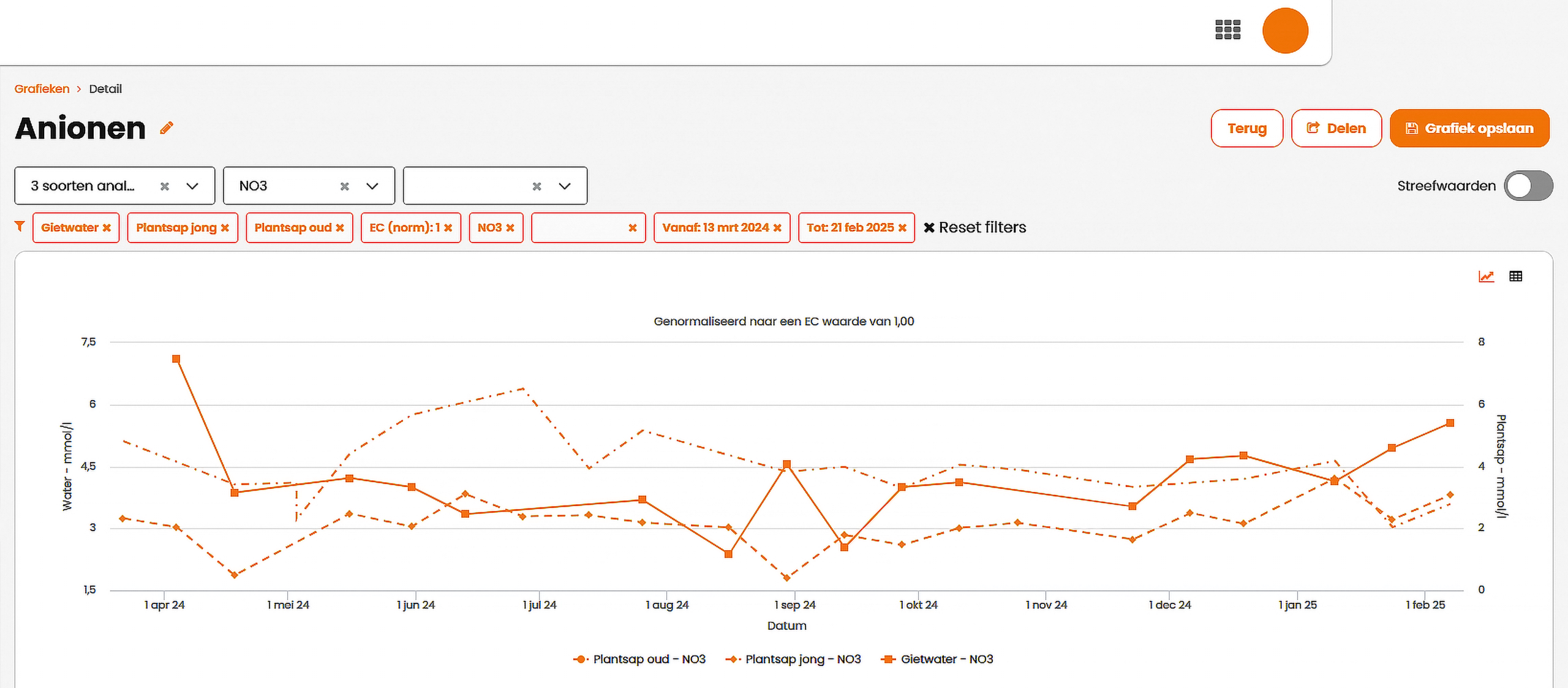Remove the Gietwater filter chip
Image resolution: width=1568 pixels, height=688 pixels.
107,228
